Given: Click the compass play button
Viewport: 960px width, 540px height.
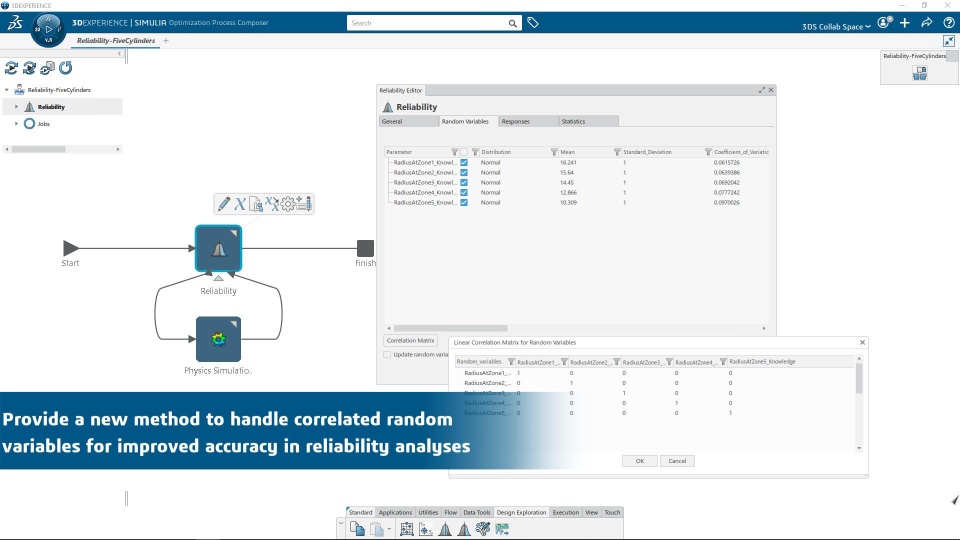Looking at the screenshot, I should point(48,29).
